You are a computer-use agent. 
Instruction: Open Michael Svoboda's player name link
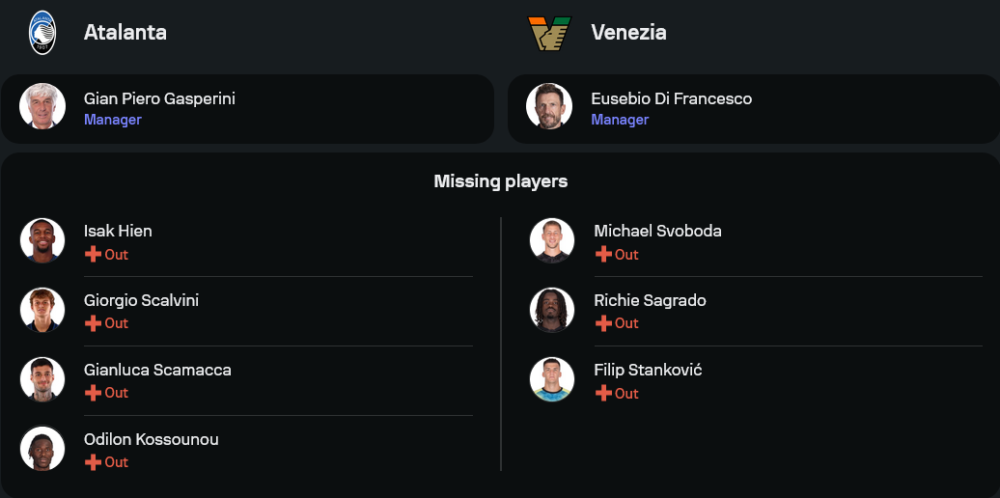click(658, 231)
